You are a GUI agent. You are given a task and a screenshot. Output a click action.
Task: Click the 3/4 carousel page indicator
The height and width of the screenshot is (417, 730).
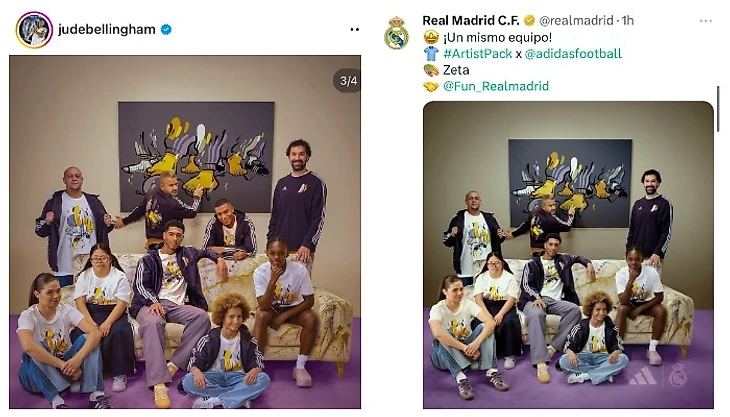pos(348,81)
